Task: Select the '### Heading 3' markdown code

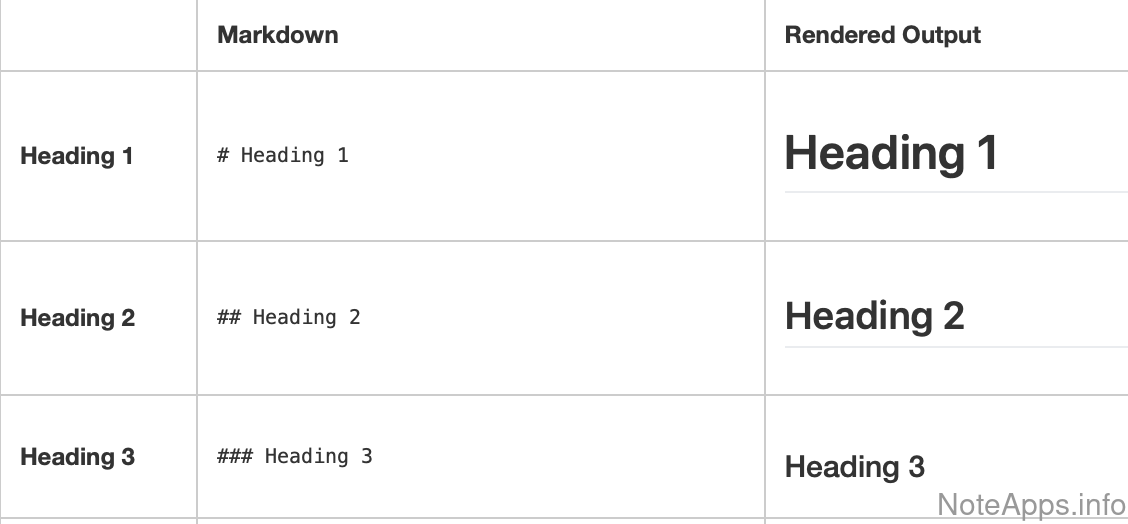Action: point(295,456)
